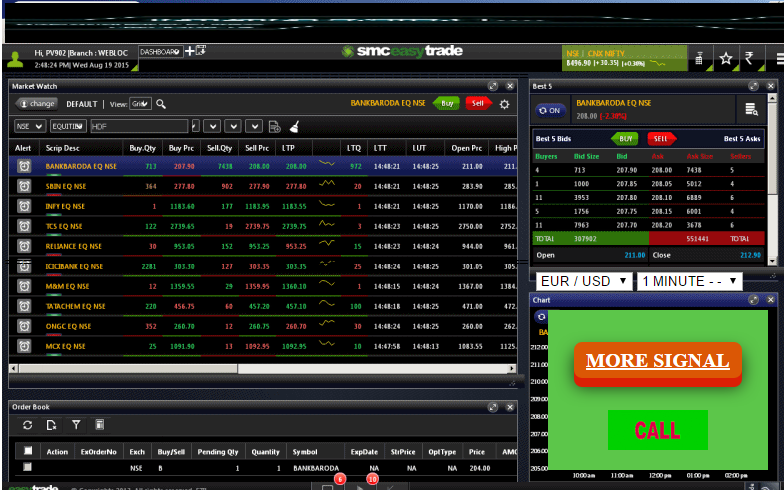Sort by Open Prc column header
784x494 pixels.
point(466,148)
